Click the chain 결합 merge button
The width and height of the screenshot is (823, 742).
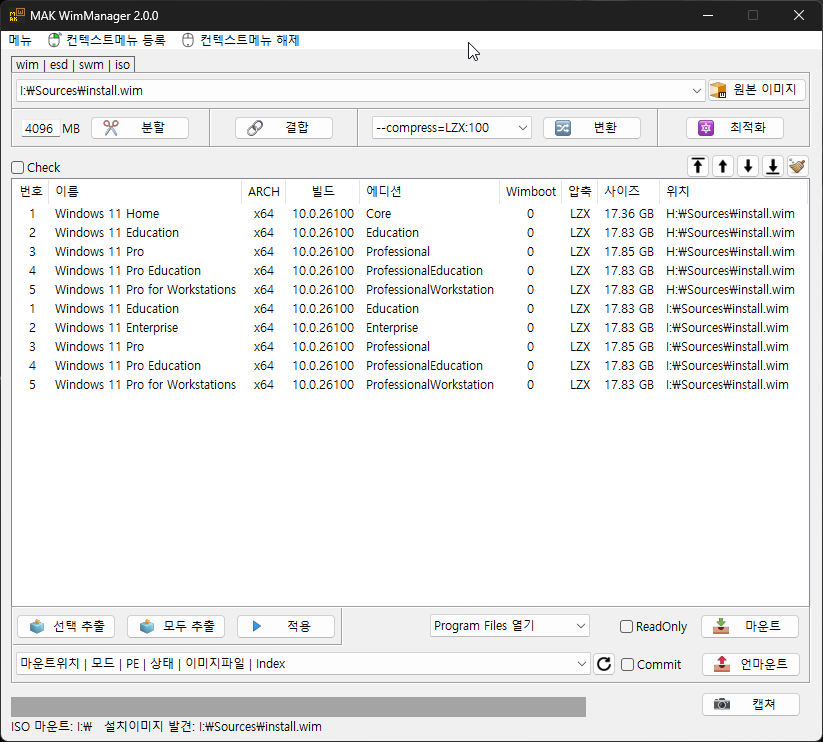[x=283, y=128]
